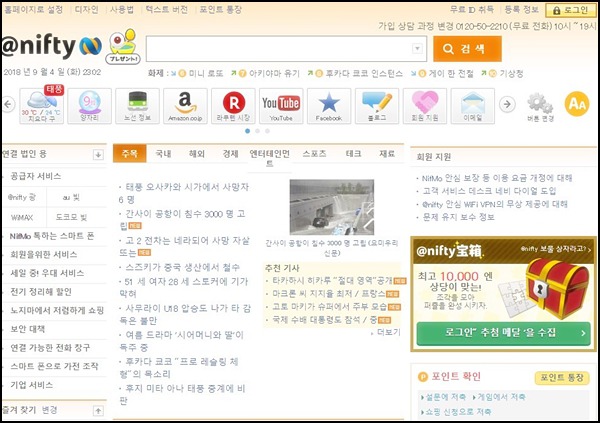
Task: Click the left carousel arrow
Action: click(8, 104)
